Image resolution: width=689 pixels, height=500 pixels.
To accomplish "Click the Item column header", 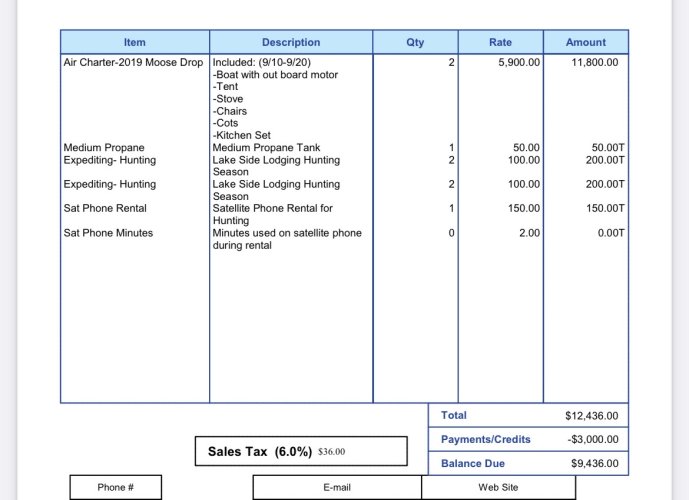I will 134,42.
